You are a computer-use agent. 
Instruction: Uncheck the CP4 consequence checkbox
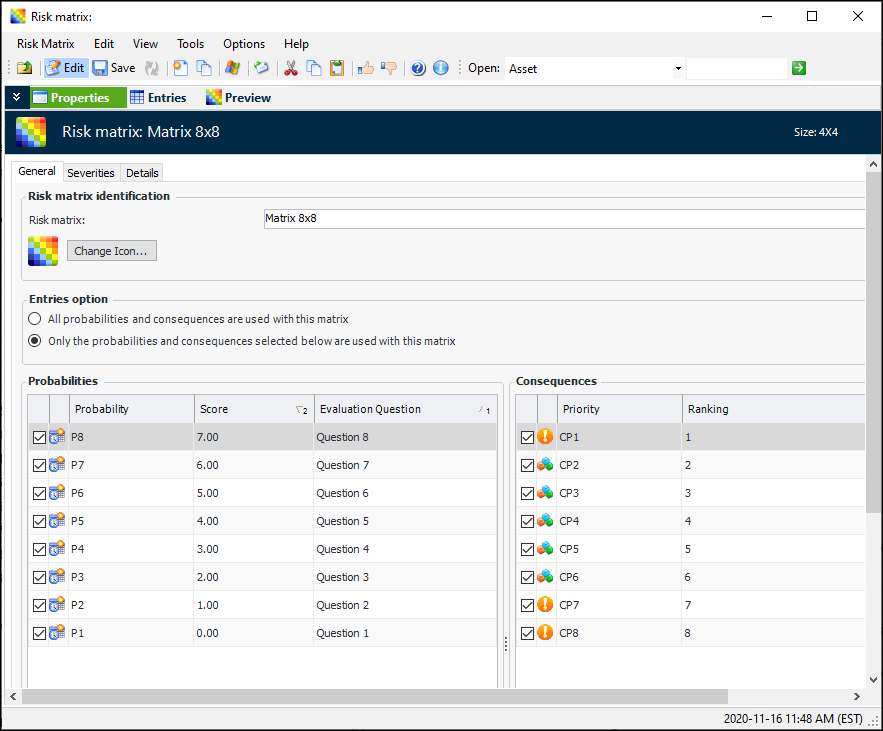pyautogui.click(x=527, y=521)
